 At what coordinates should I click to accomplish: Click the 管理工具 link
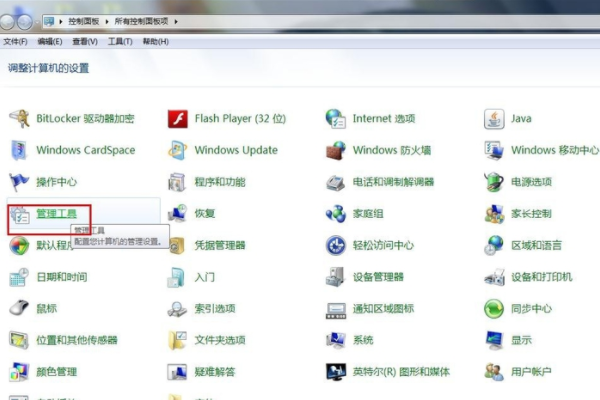56,214
